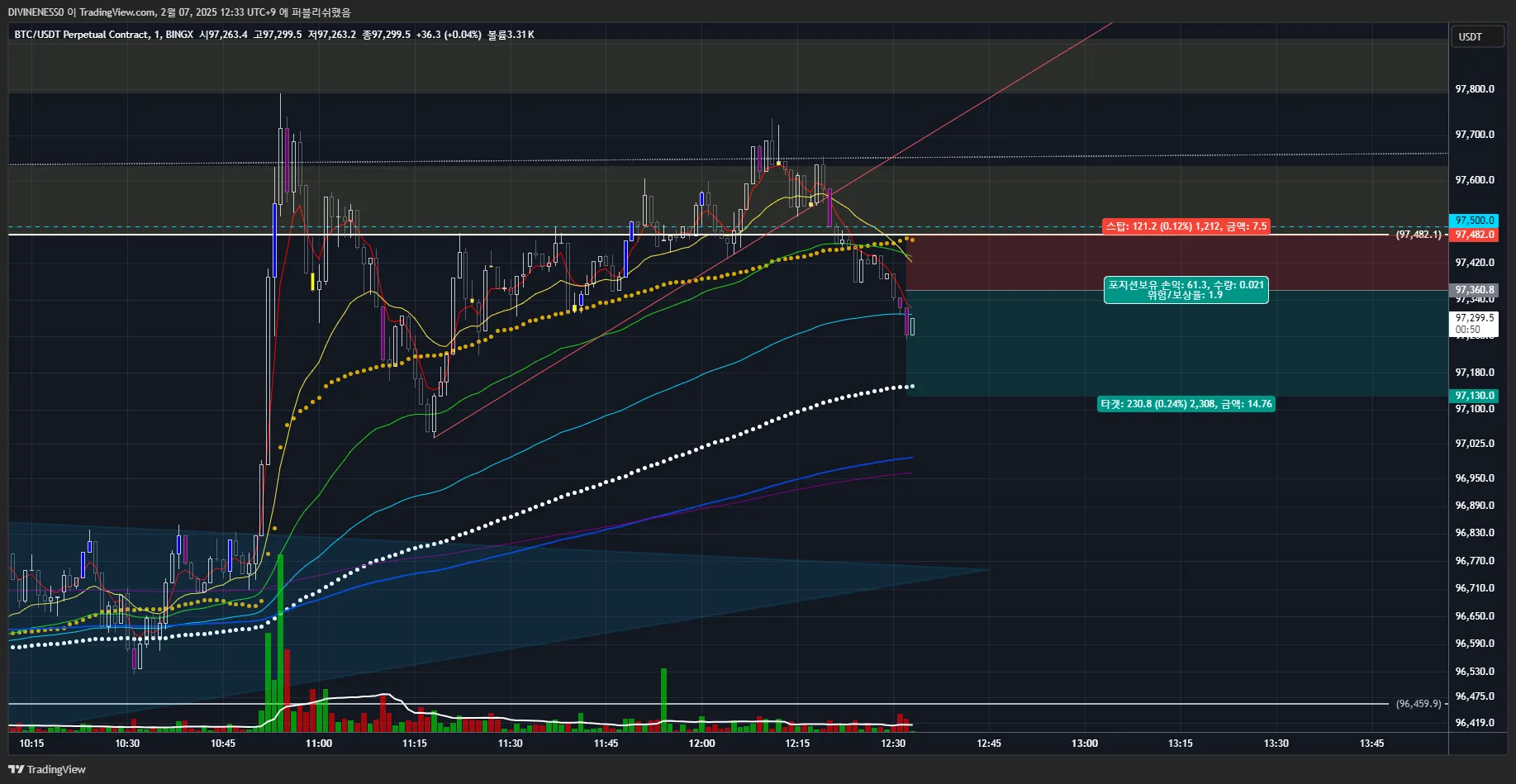Select the red stop-loss zone of the short position
Viewport: 1516px width, 784px height.
[x=1177, y=262]
